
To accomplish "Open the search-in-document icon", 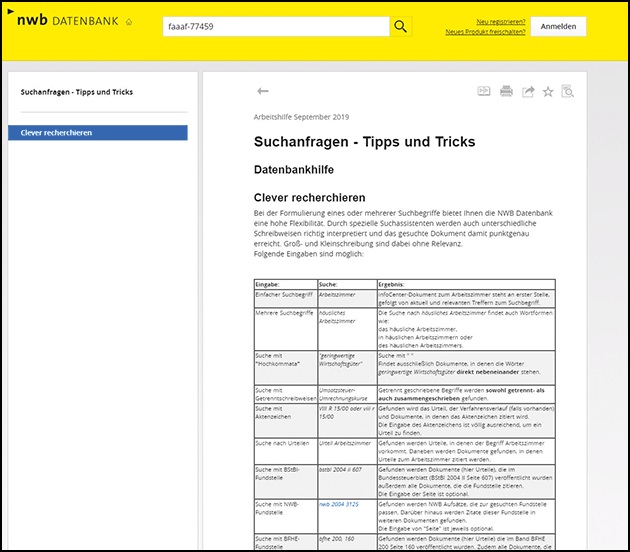I will click(568, 92).
